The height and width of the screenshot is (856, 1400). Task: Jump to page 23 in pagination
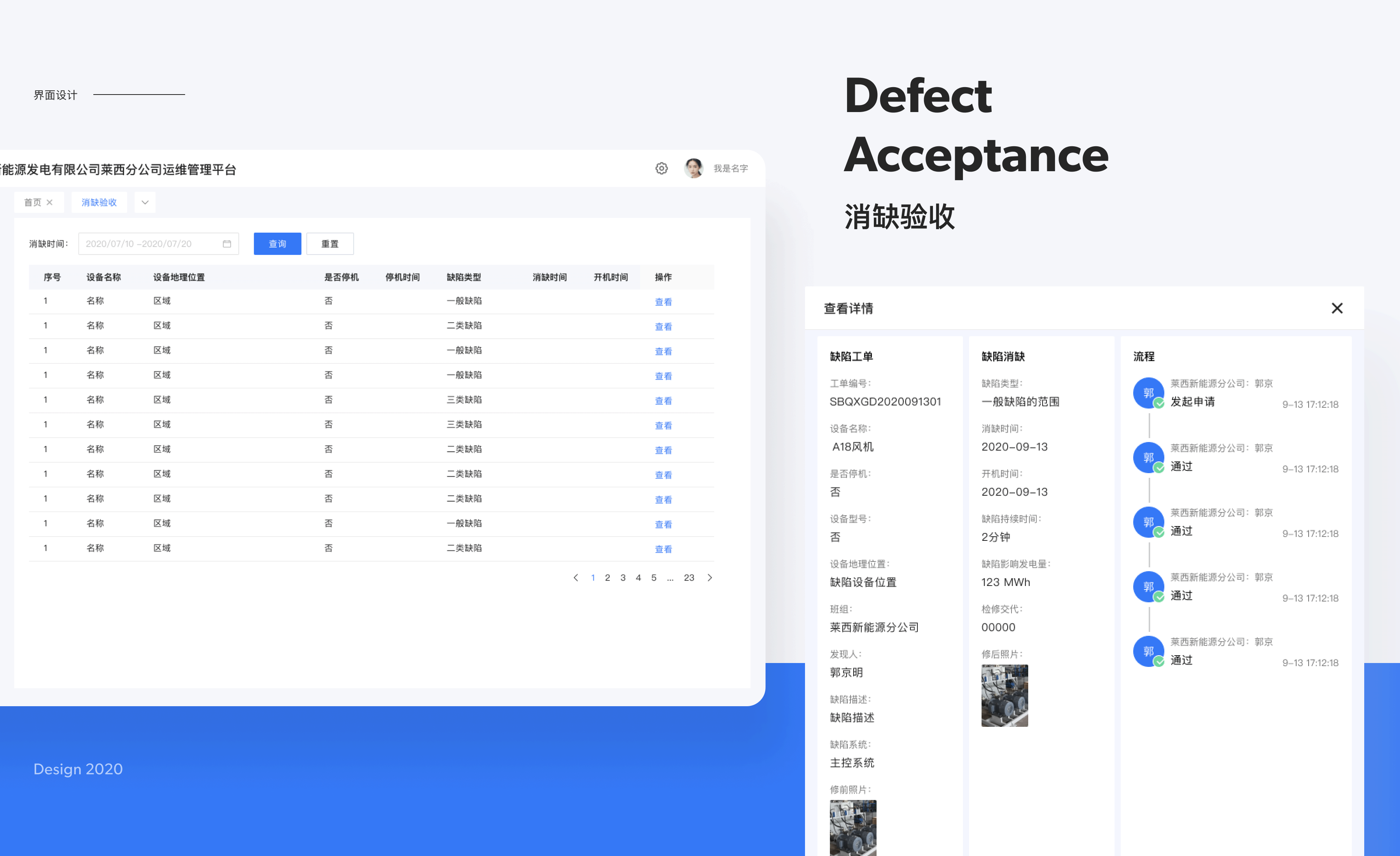[689, 577]
